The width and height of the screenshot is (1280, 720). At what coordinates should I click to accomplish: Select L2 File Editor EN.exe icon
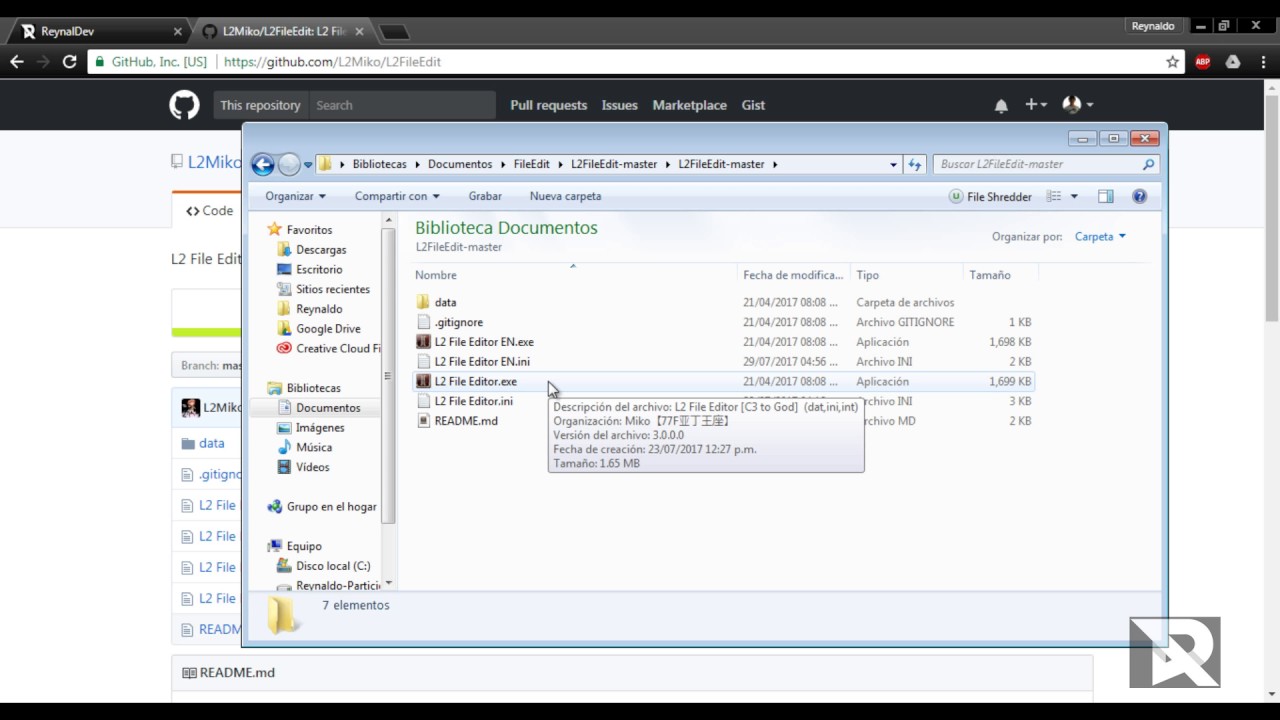coord(423,342)
